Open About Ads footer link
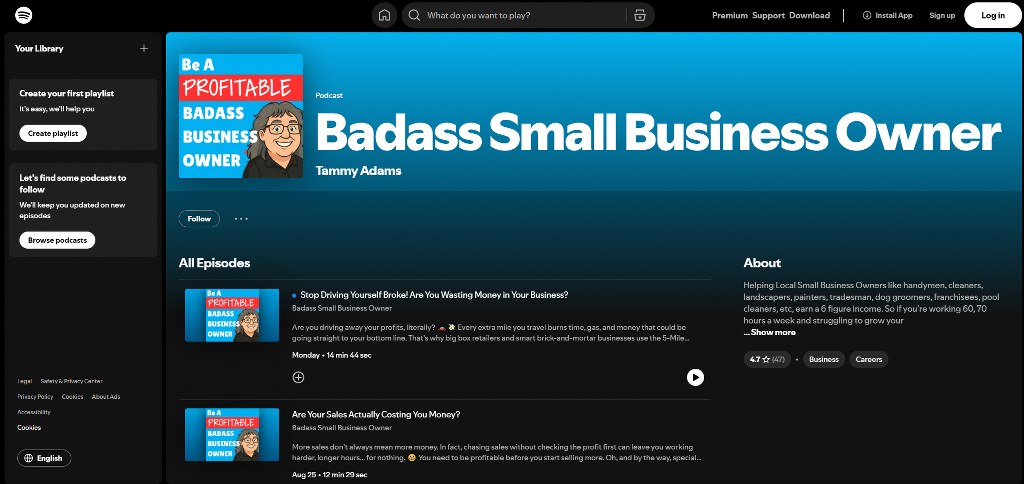 click(106, 396)
